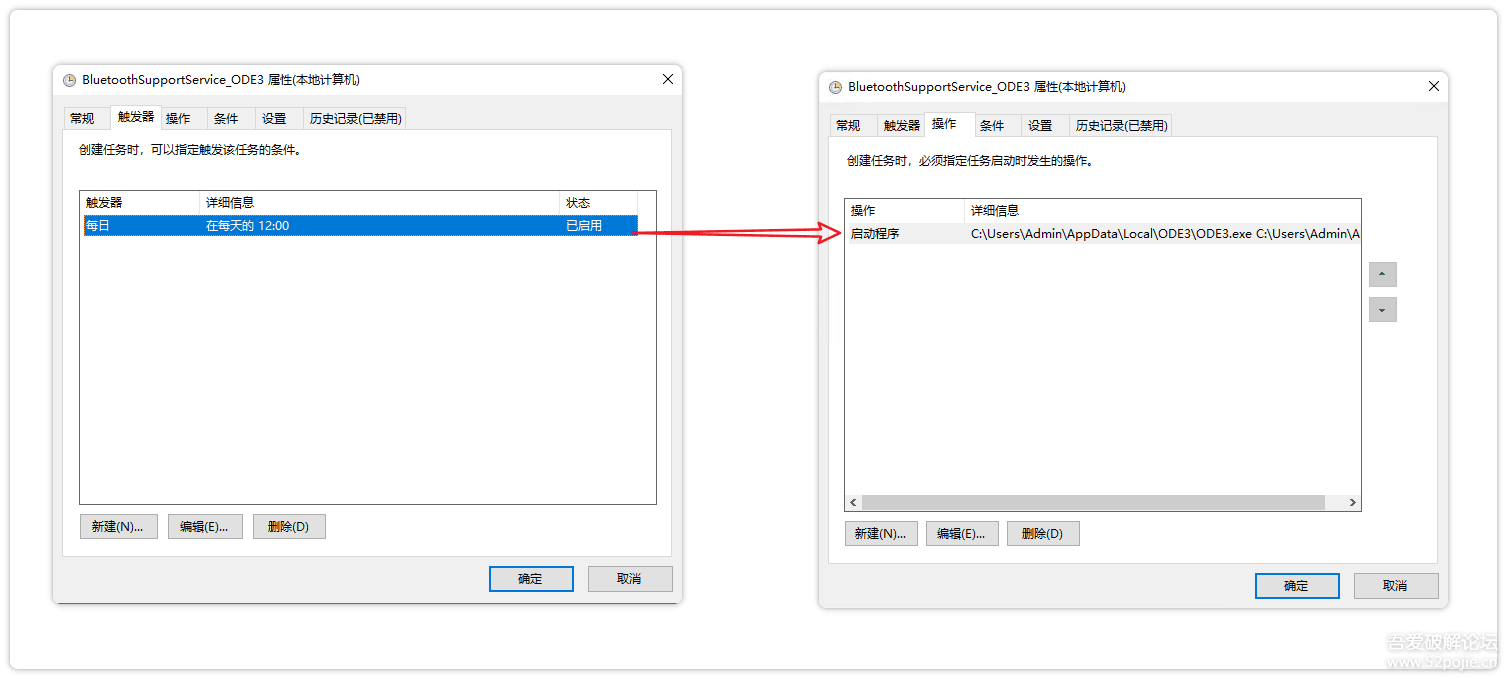This screenshot has width=1507, height=679.
Task: Open 条件 tab in the triggers window
Action: [227, 119]
